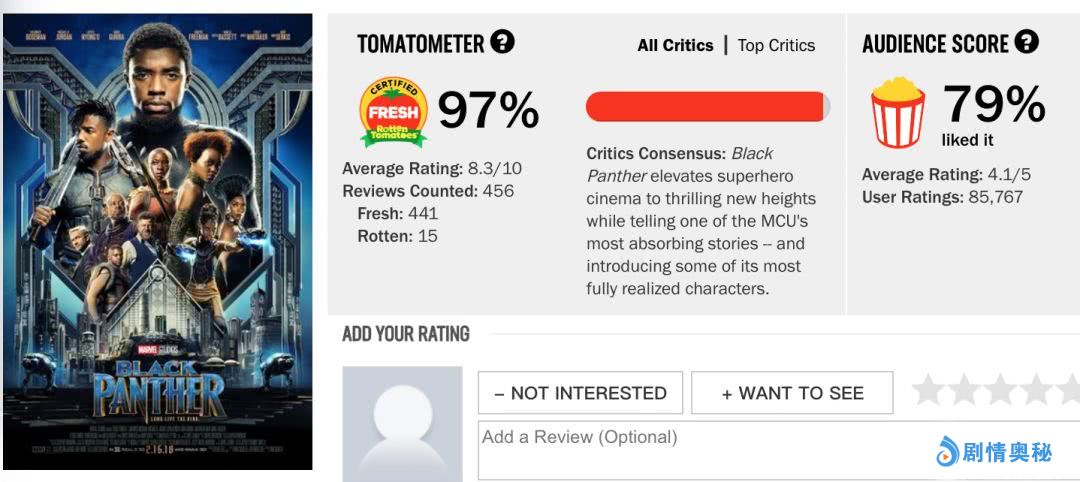
Task: Rate the movie with the second star
Action: [964, 390]
